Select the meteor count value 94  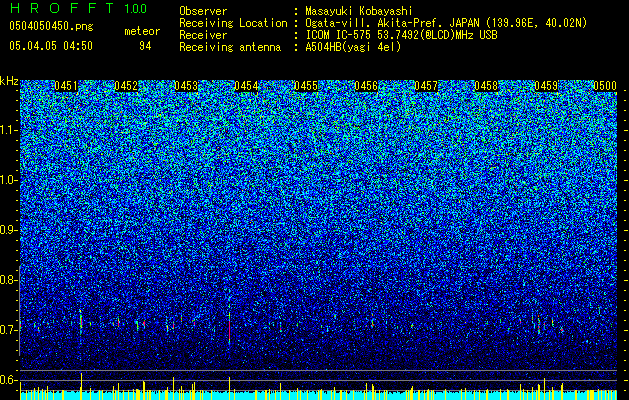(145, 46)
